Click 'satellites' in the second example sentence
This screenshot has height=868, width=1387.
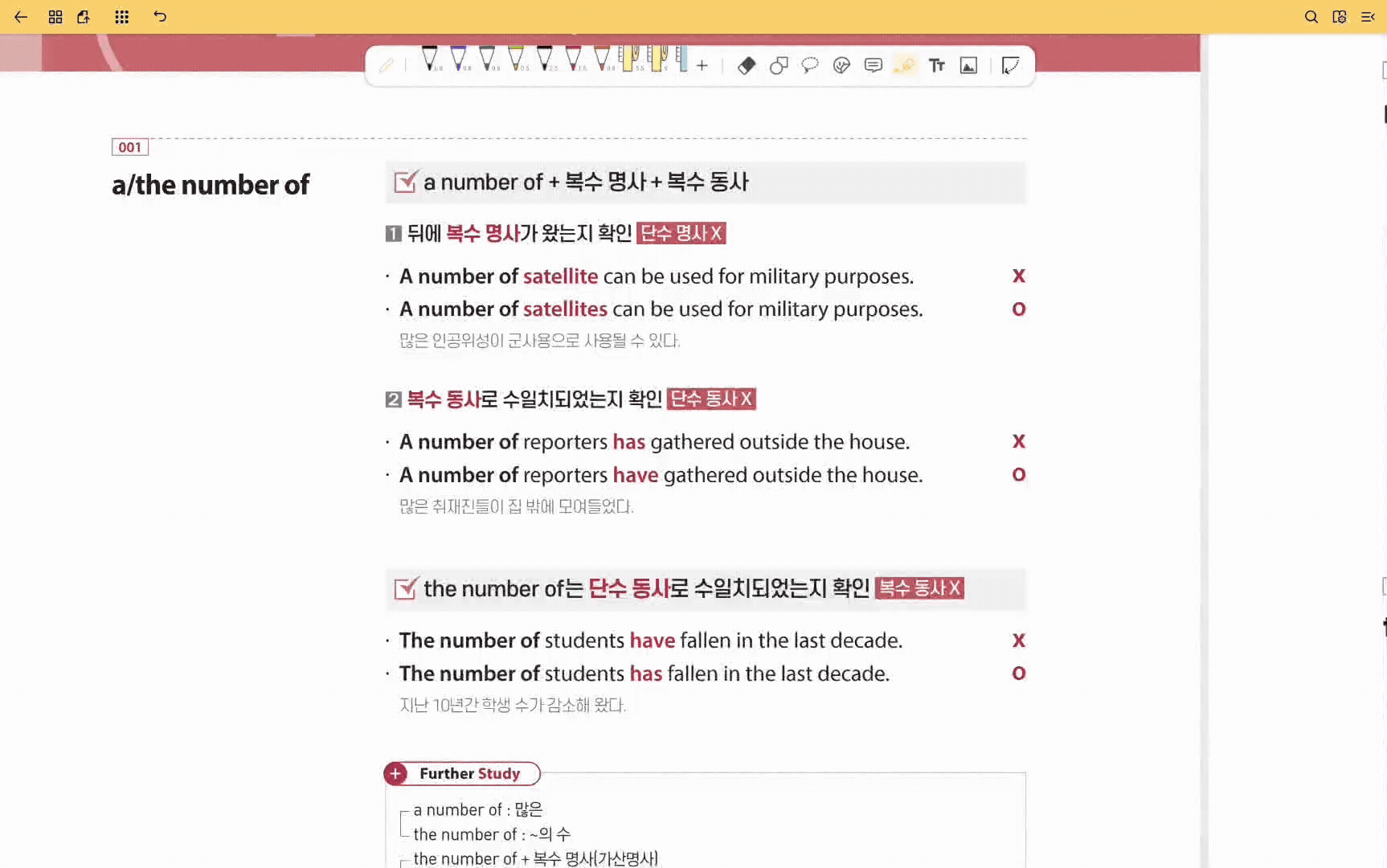[565, 309]
